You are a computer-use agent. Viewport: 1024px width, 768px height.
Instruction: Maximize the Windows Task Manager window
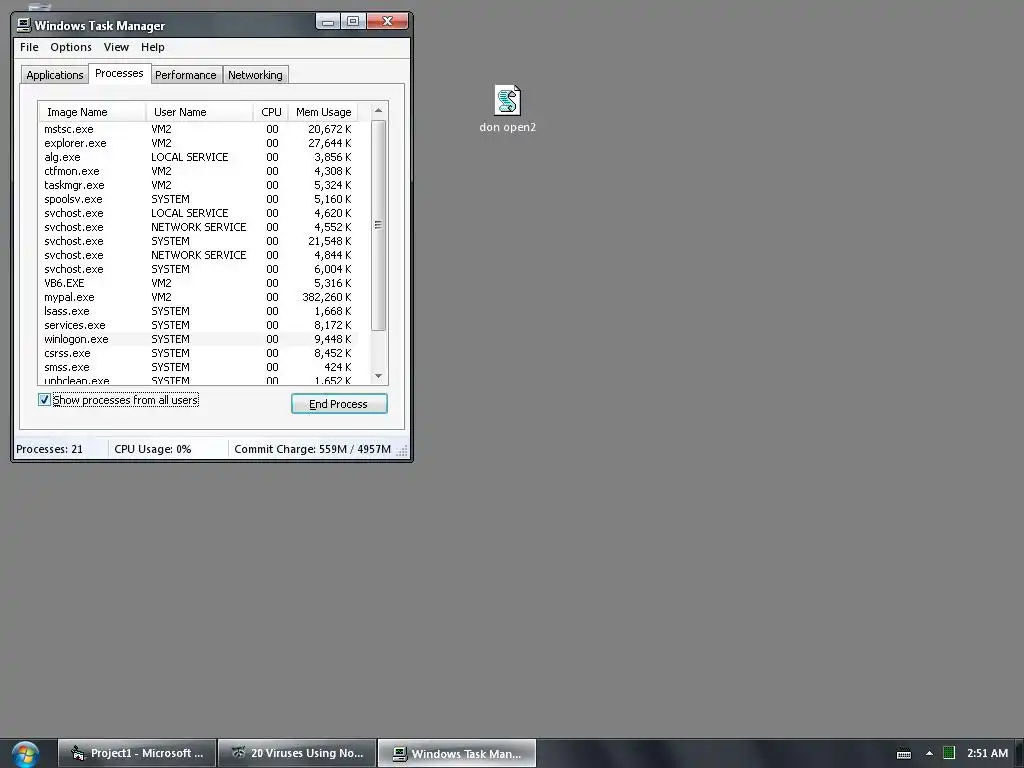point(353,22)
